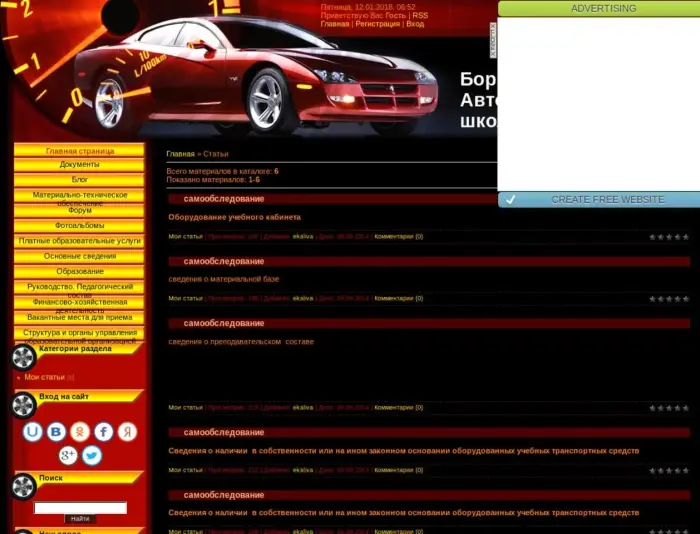Viewport: 700px width, 534px height.
Task: Select Платные образовательные услуги in the sidebar
Action: (79, 241)
